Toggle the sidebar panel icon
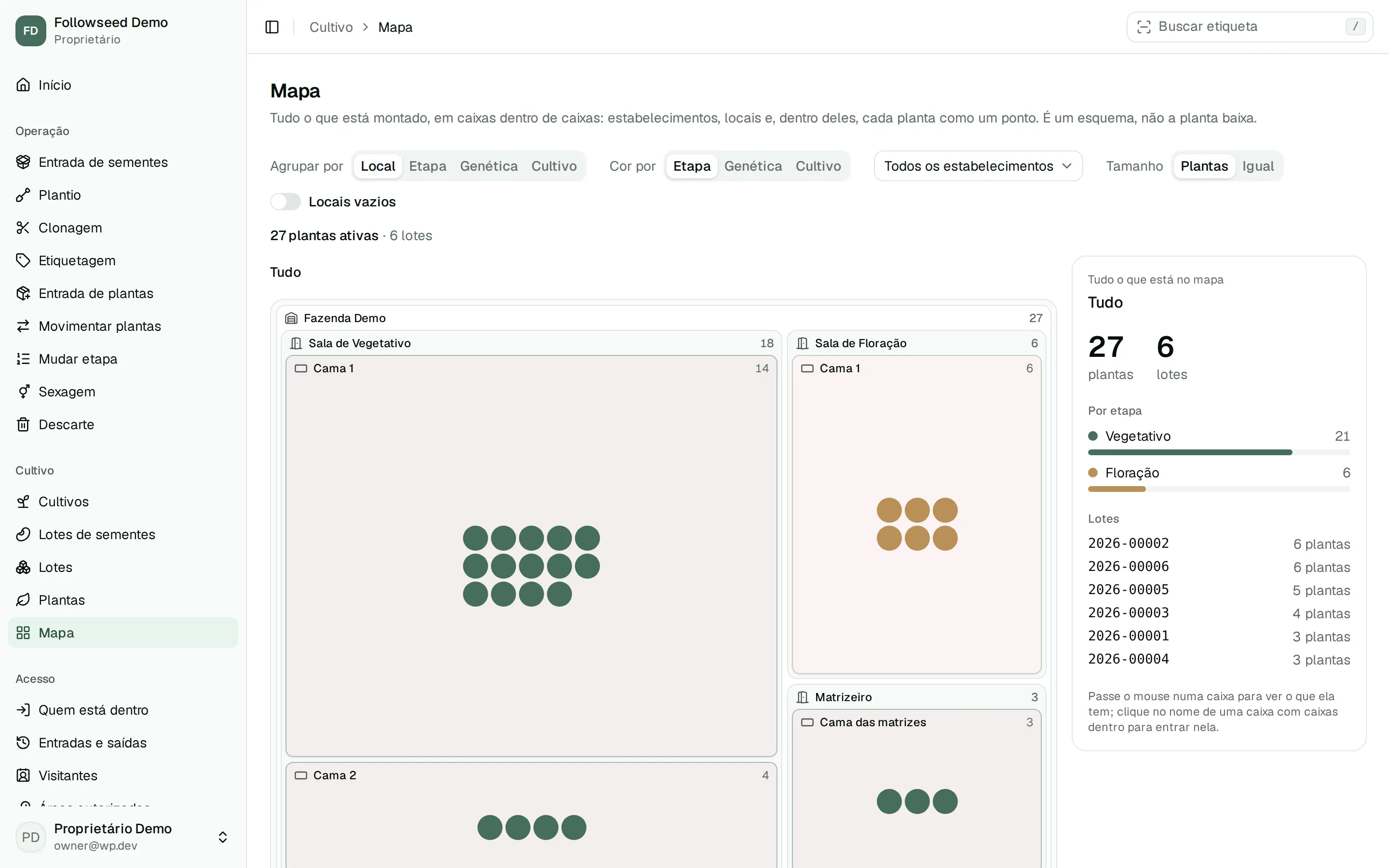This screenshot has width=1389, height=868. (x=272, y=27)
